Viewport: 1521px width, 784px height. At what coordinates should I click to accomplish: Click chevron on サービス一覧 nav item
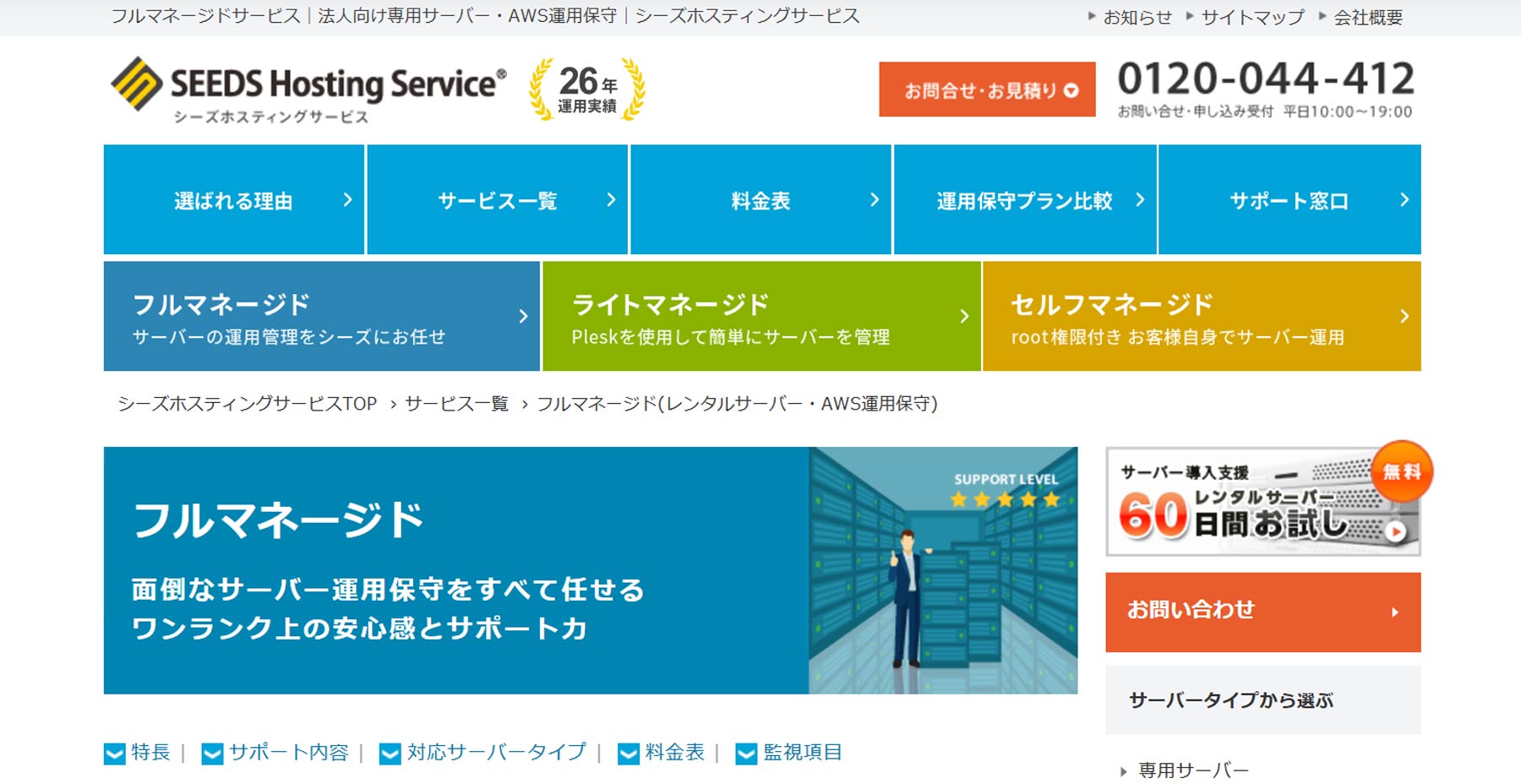[611, 199]
